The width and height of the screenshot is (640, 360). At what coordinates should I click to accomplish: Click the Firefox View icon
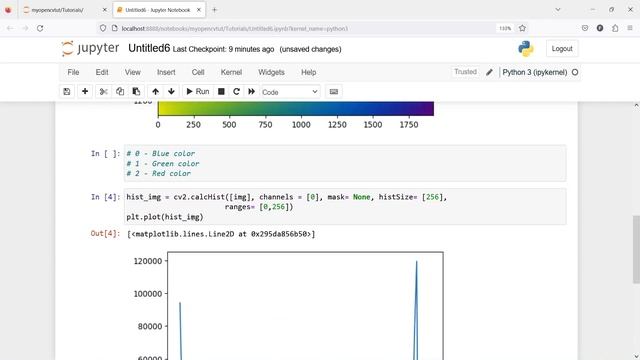point(8,10)
